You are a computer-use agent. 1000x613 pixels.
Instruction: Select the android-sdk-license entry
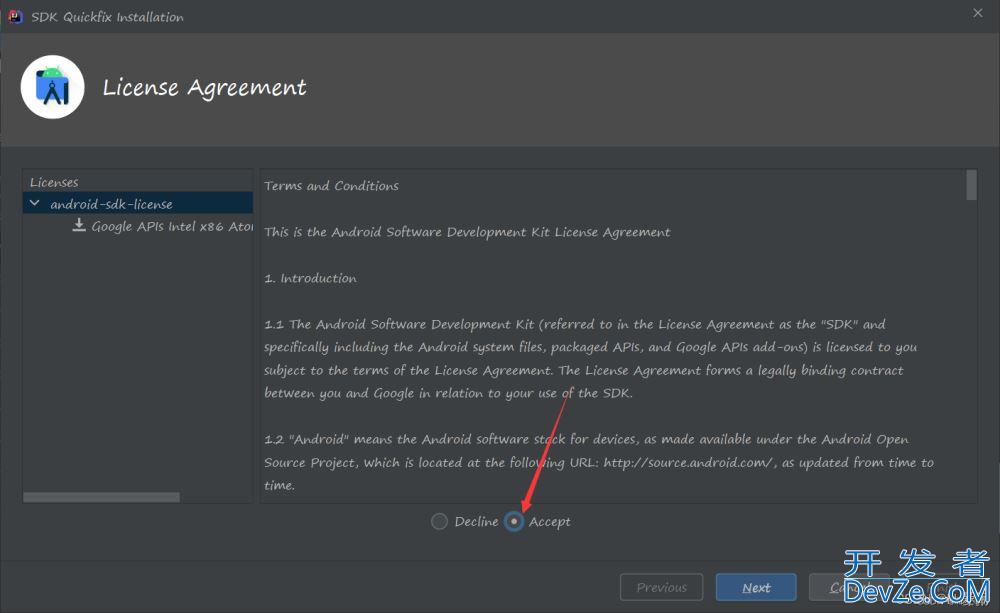(138, 203)
